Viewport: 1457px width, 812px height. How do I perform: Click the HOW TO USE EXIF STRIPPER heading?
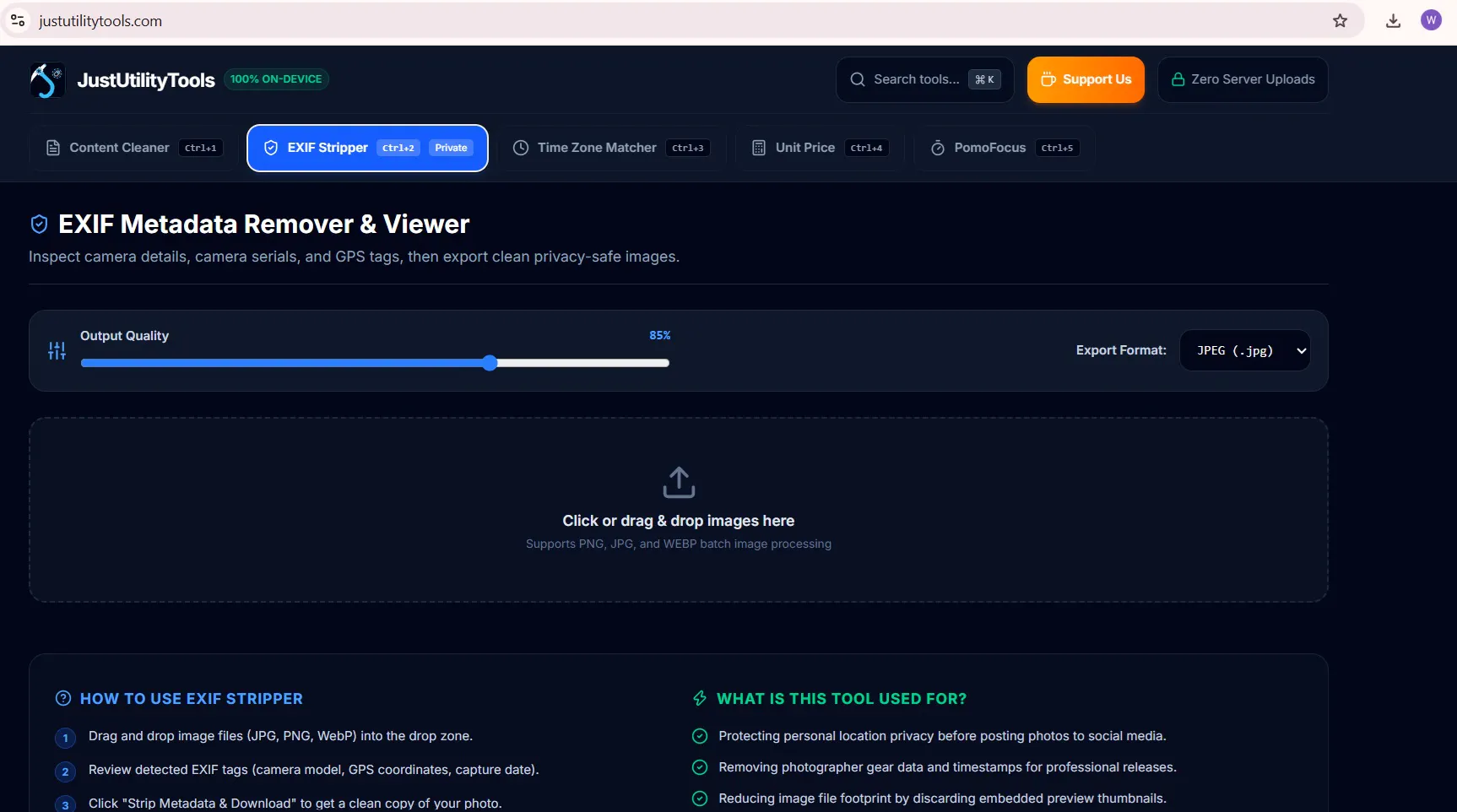tap(192, 699)
